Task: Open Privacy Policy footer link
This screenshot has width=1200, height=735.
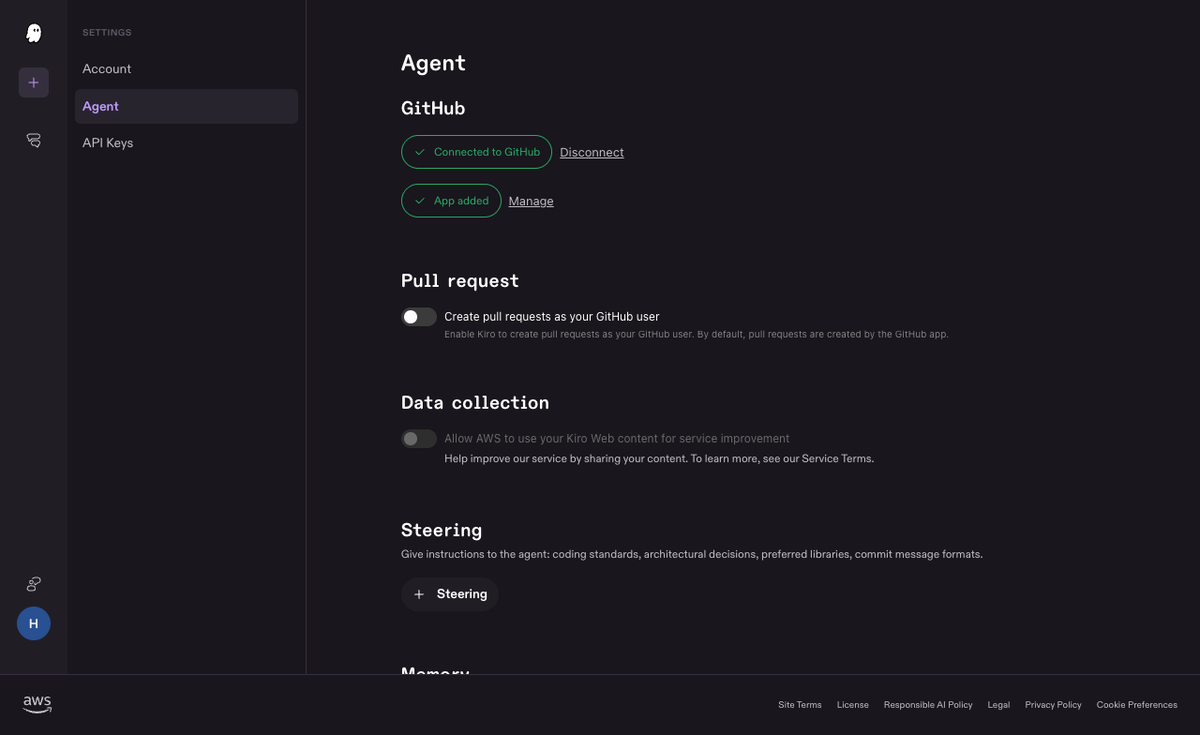Action: click(x=1053, y=705)
